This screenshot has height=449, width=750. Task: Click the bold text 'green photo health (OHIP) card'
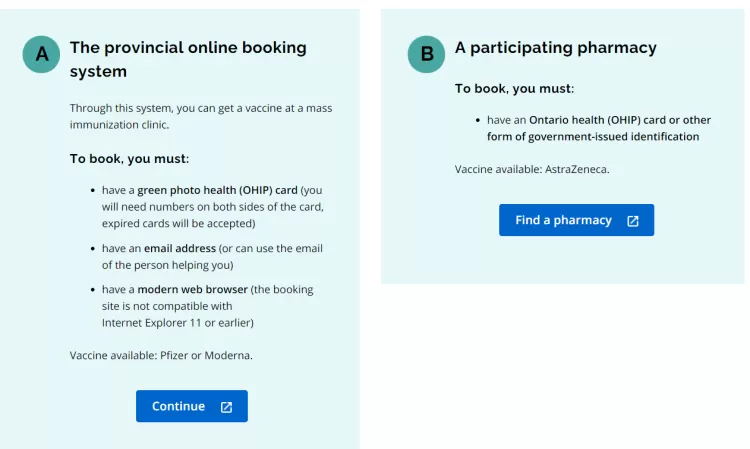coord(217,190)
